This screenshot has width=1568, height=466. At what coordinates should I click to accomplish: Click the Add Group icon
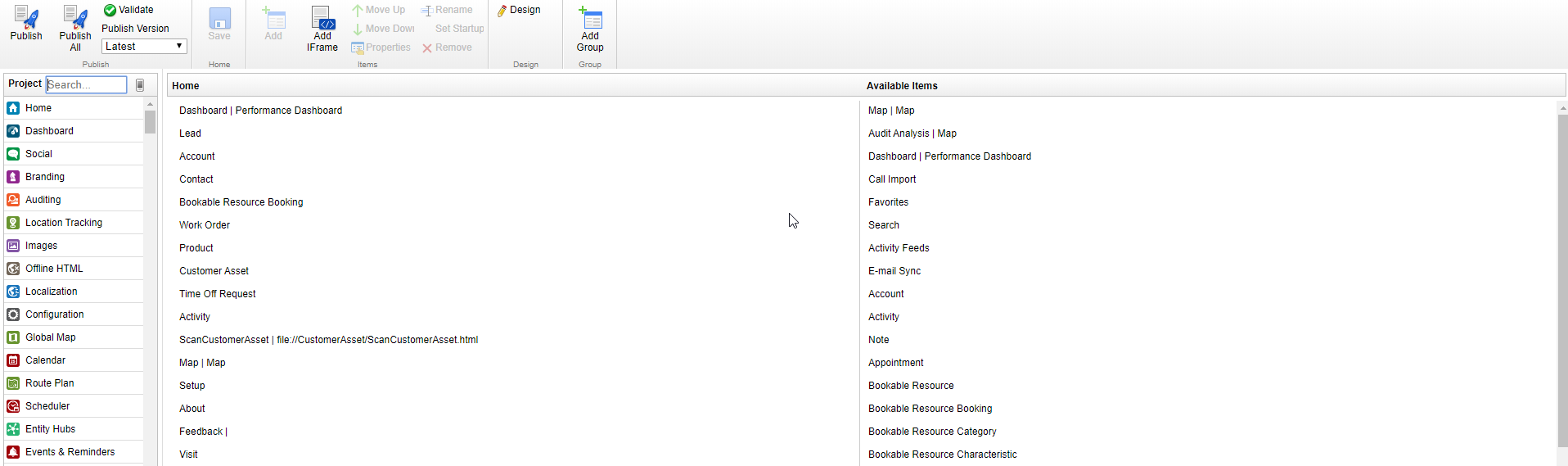coord(590,20)
